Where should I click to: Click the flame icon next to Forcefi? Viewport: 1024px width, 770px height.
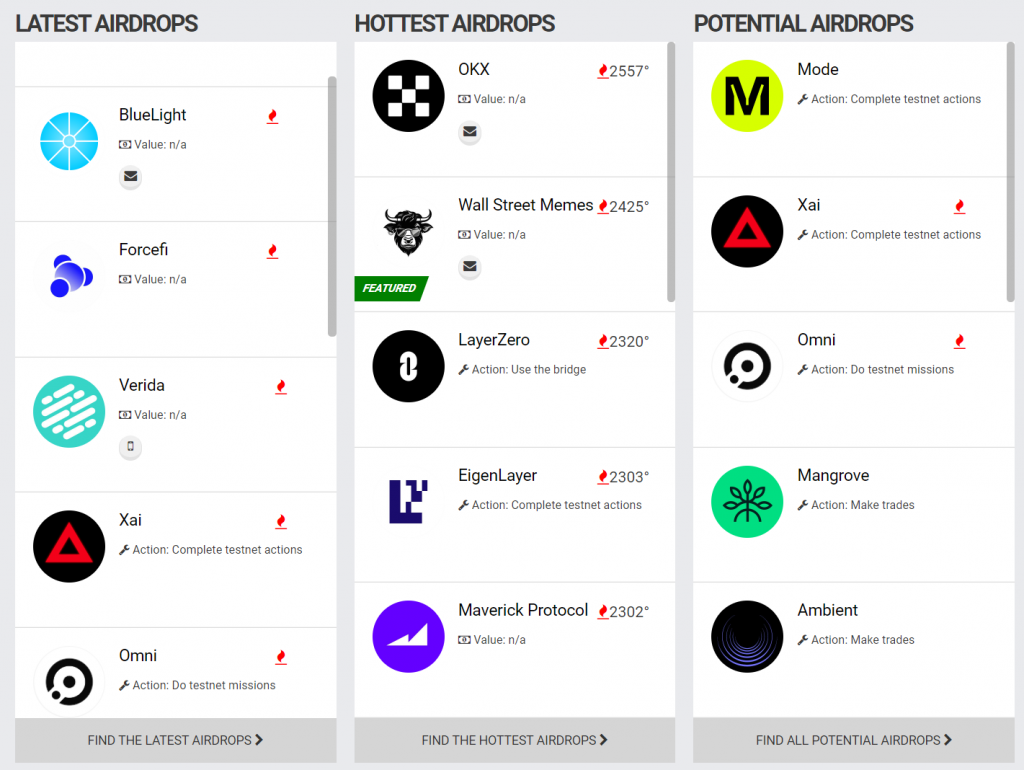pos(272,251)
